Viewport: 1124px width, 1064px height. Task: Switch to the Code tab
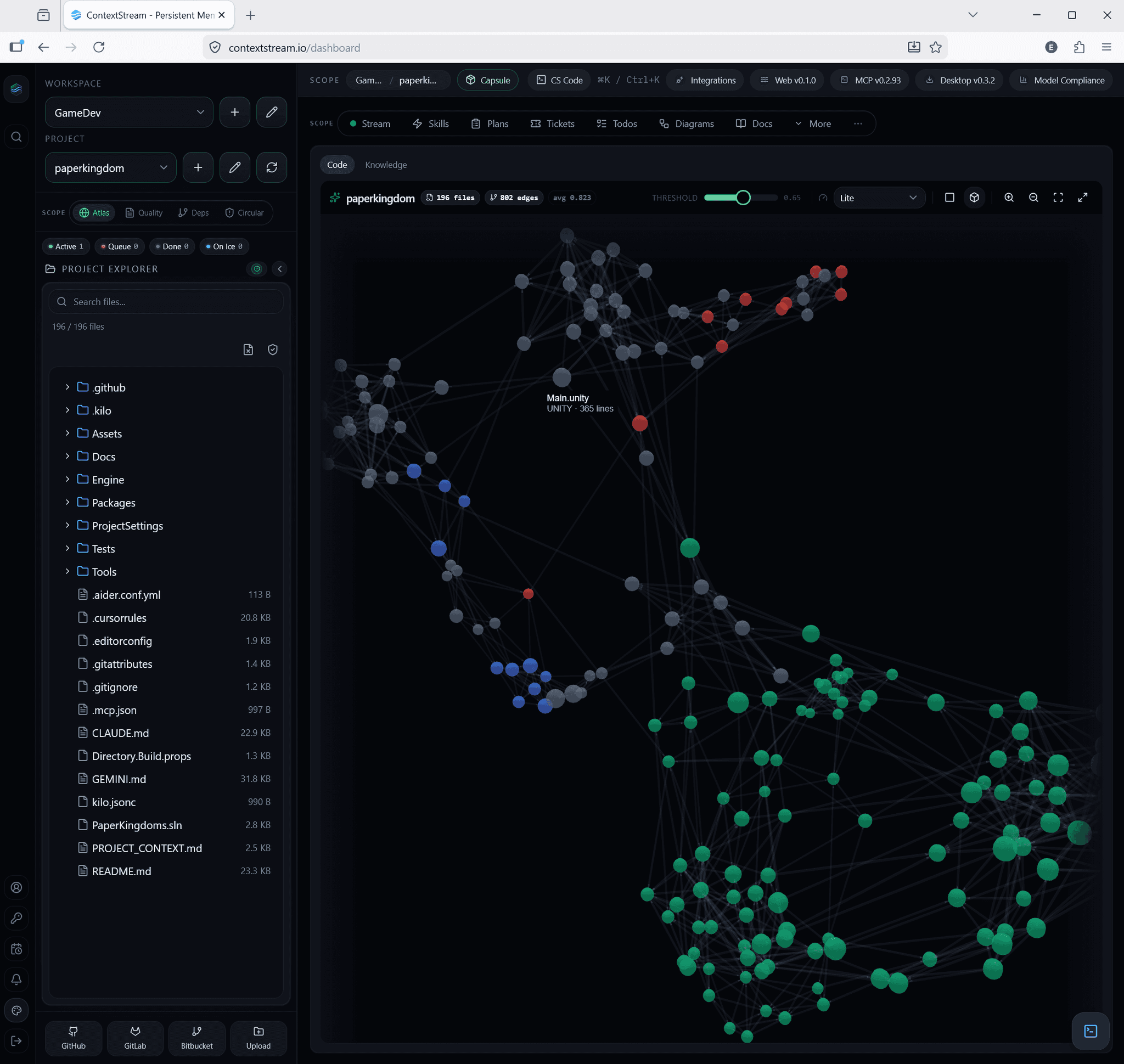(x=337, y=165)
